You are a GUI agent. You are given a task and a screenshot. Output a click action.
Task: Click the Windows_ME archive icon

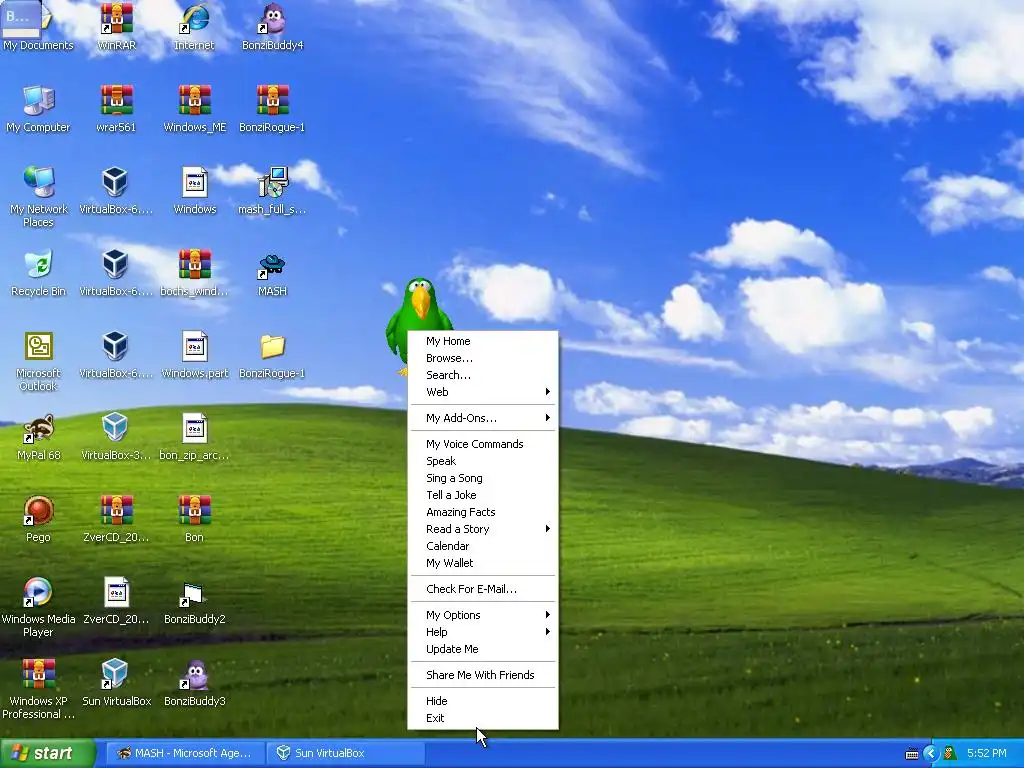tap(195, 102)
